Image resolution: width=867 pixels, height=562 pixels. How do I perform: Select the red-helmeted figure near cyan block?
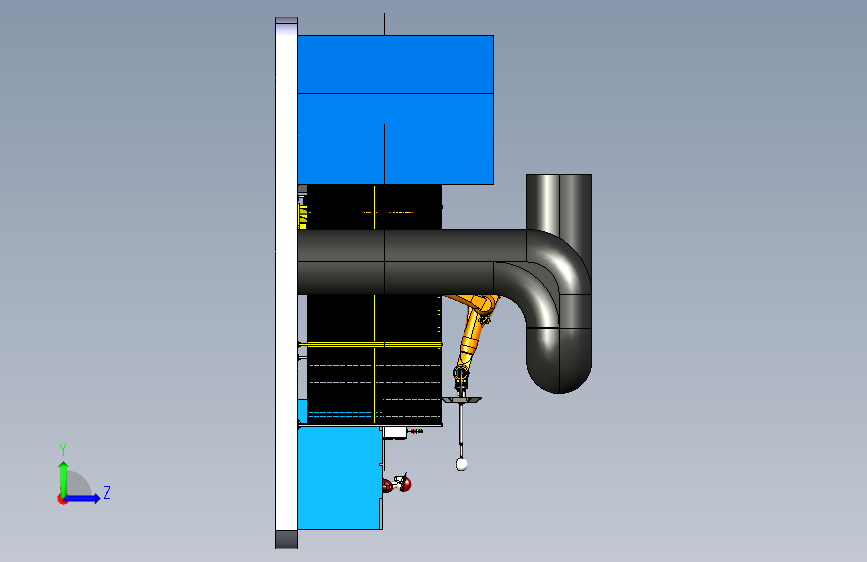tap(397, 484)
